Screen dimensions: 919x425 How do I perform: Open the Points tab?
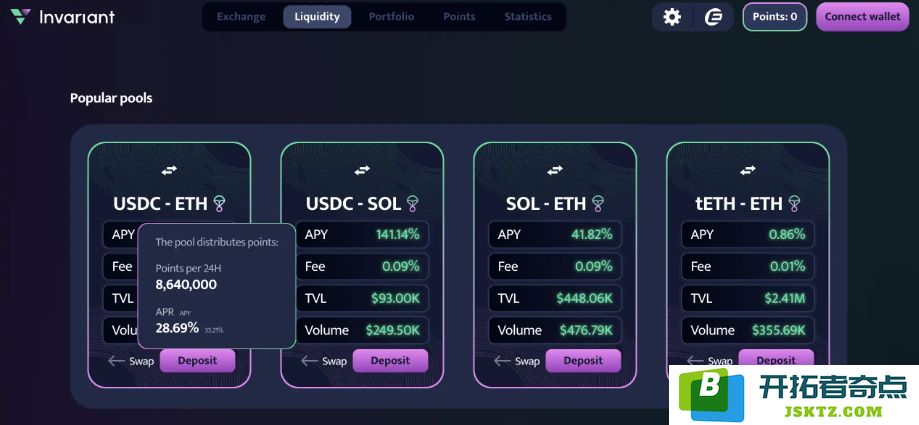pyautogui.click(x=460, y=16)
